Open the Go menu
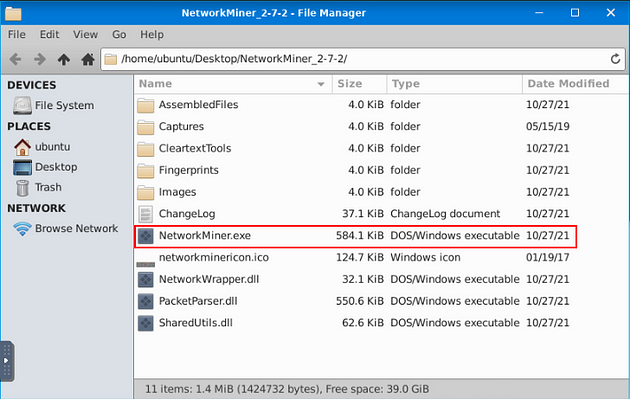Image resolution: width=630 pixels, height=399 pixels. click(119, 35)
